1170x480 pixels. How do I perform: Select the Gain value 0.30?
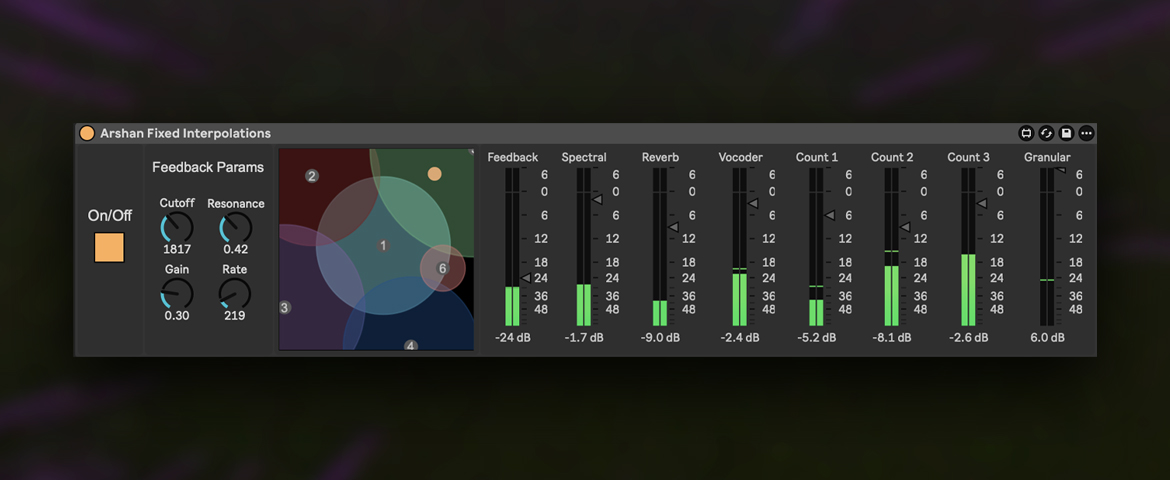coord(177,316)
